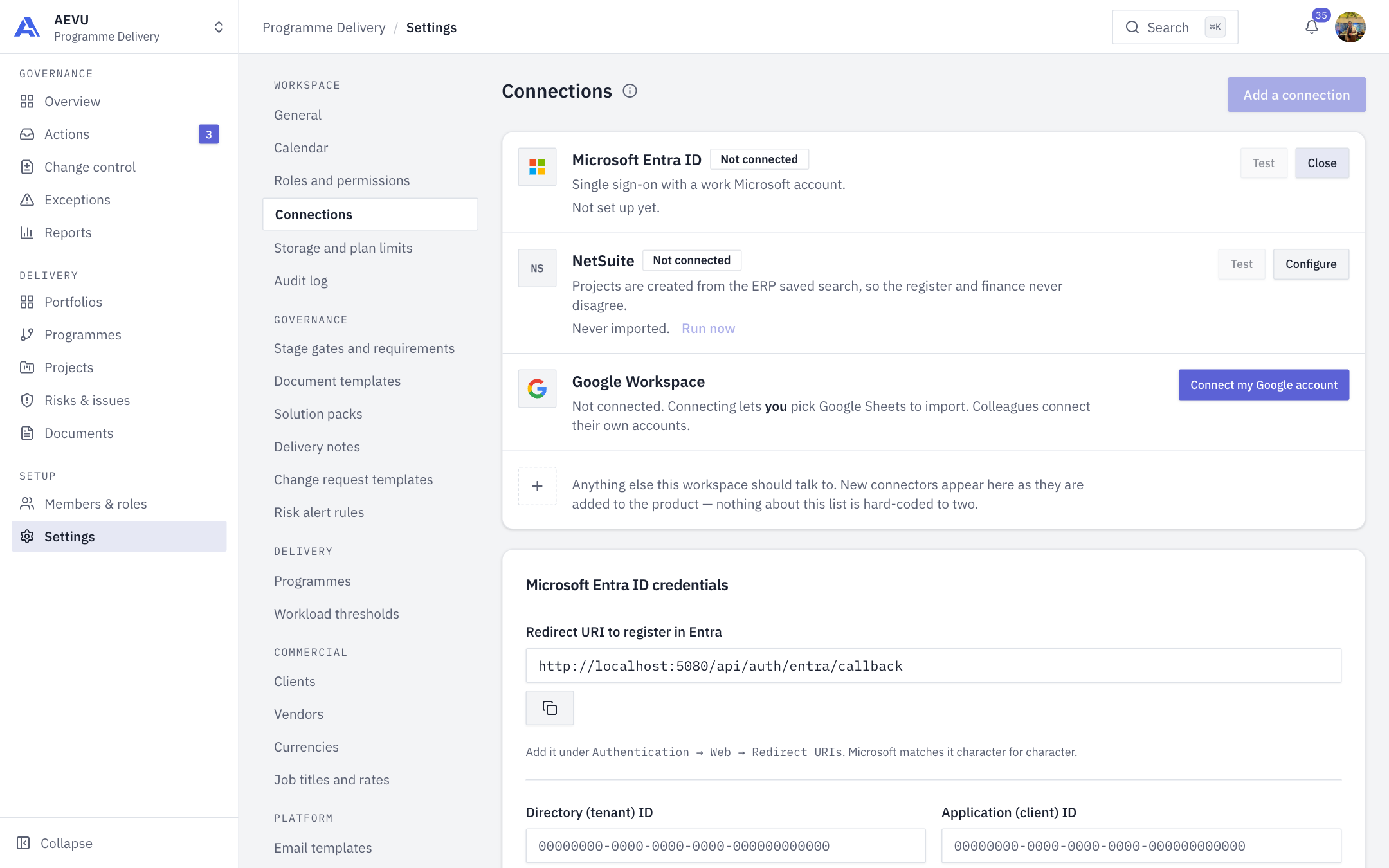
Task: Collapse the sidebar
Action: 55,843
